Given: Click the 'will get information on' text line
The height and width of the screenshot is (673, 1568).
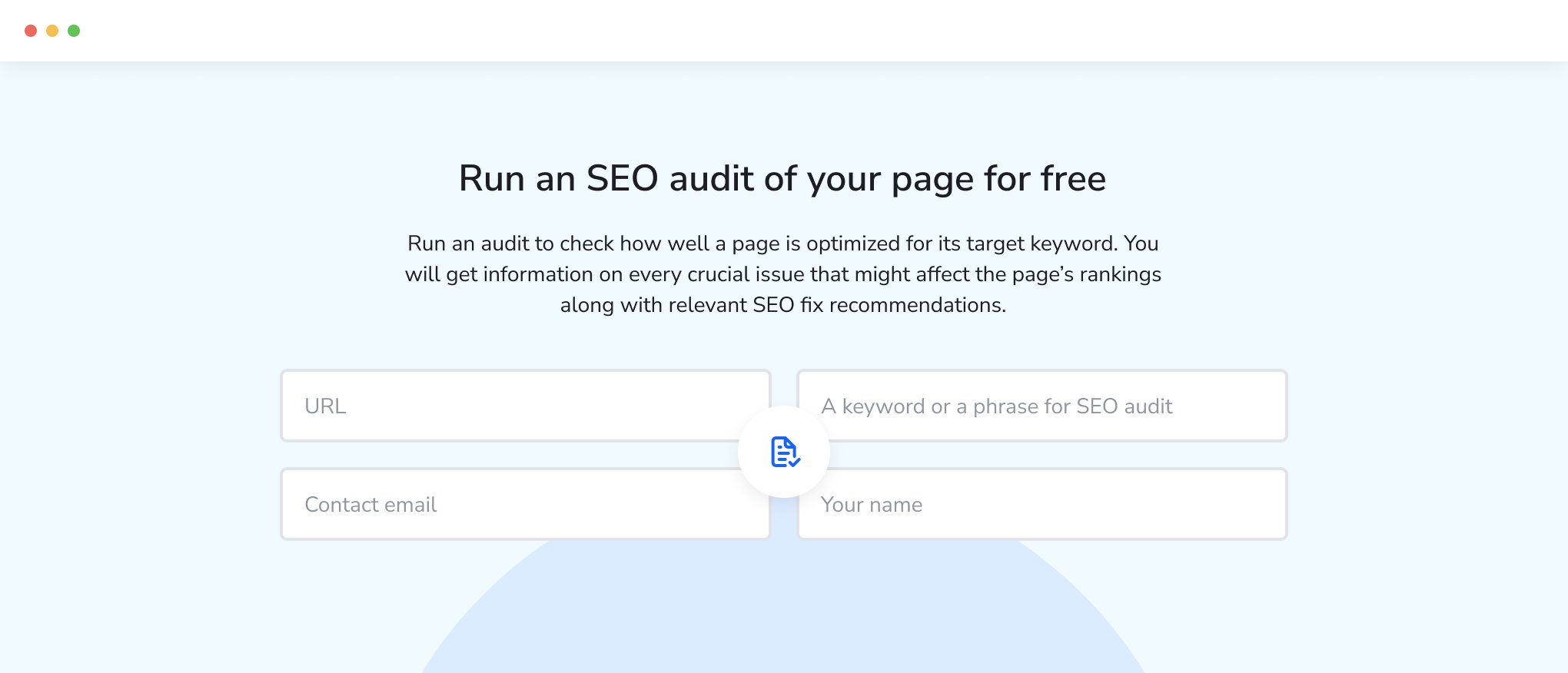Looking at the screenshot, I should point(783,274).
